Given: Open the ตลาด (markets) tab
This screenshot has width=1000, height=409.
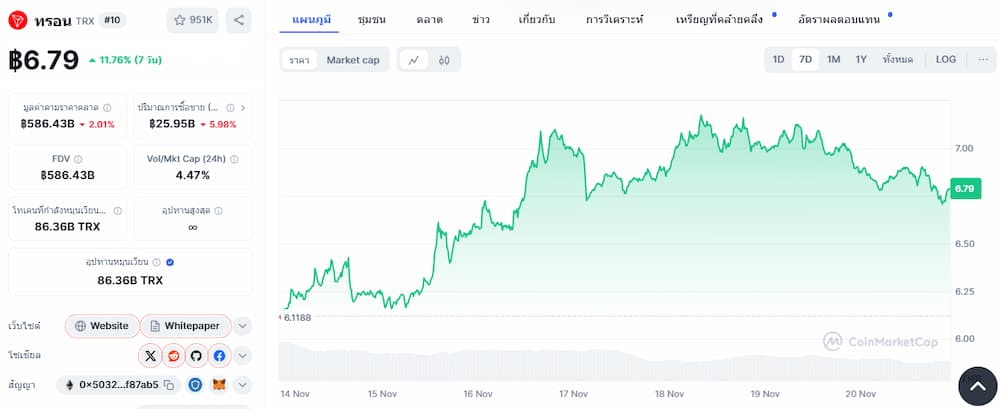Looking at the screenshot, I should [430, 19].
